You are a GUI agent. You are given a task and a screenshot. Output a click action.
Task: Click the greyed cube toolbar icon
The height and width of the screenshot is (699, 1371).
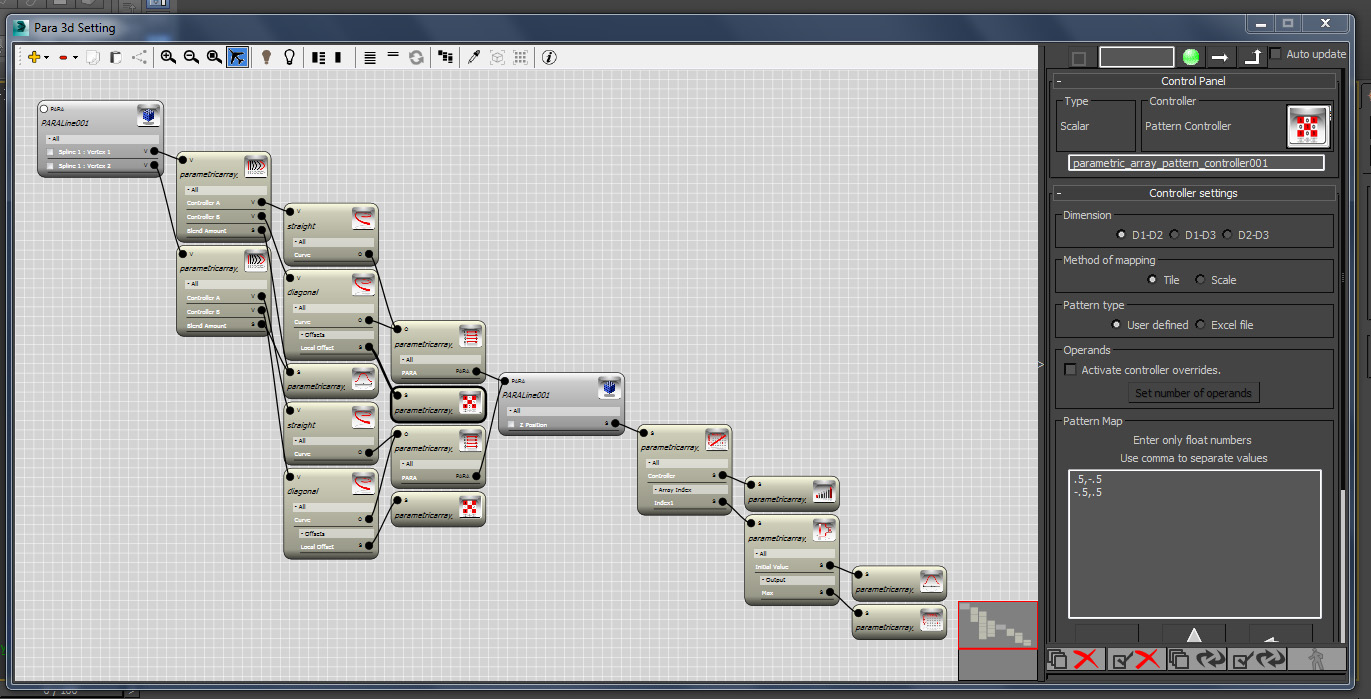click(498, 58)
